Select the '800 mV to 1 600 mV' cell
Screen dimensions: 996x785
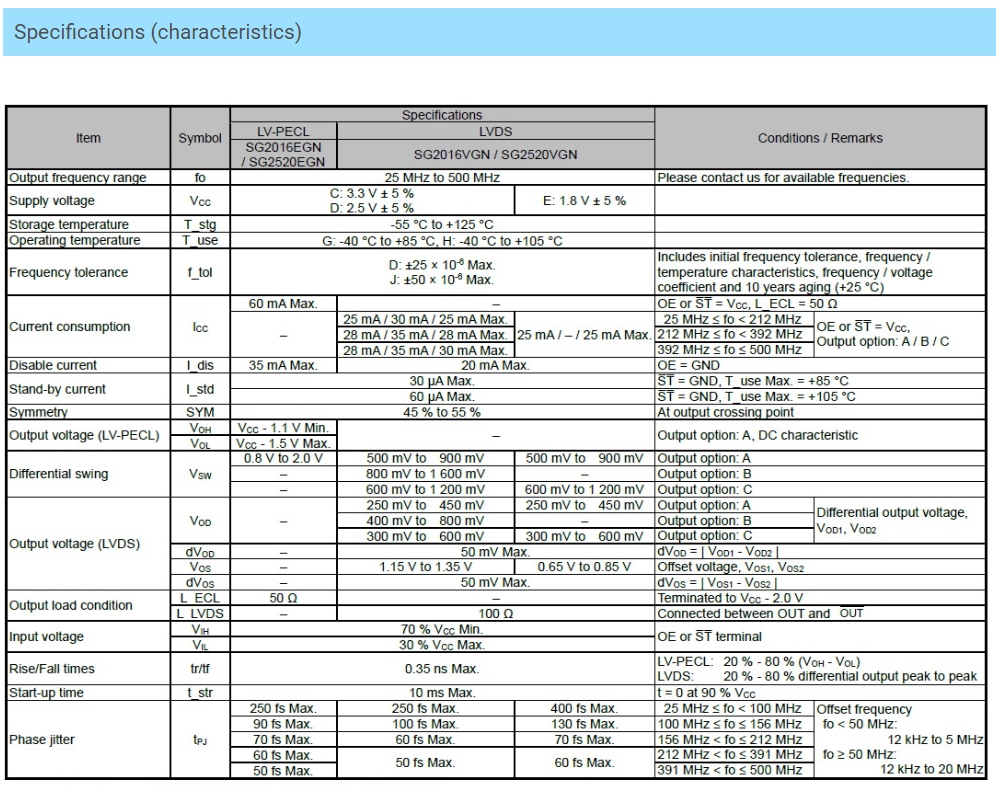click(426, 474)
